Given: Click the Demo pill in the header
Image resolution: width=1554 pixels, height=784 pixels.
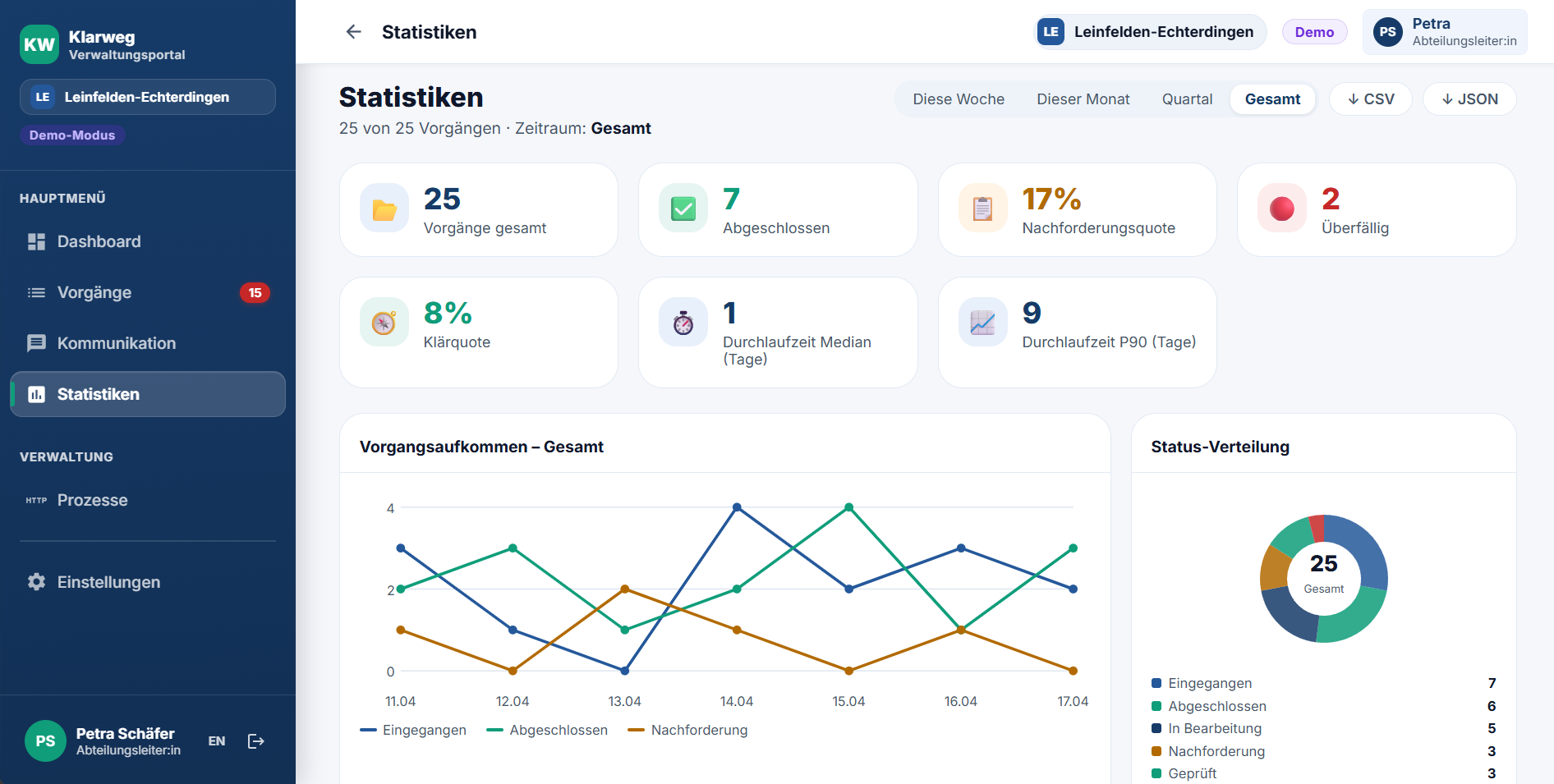Looking at the screenshot, I should point(1314,32).
